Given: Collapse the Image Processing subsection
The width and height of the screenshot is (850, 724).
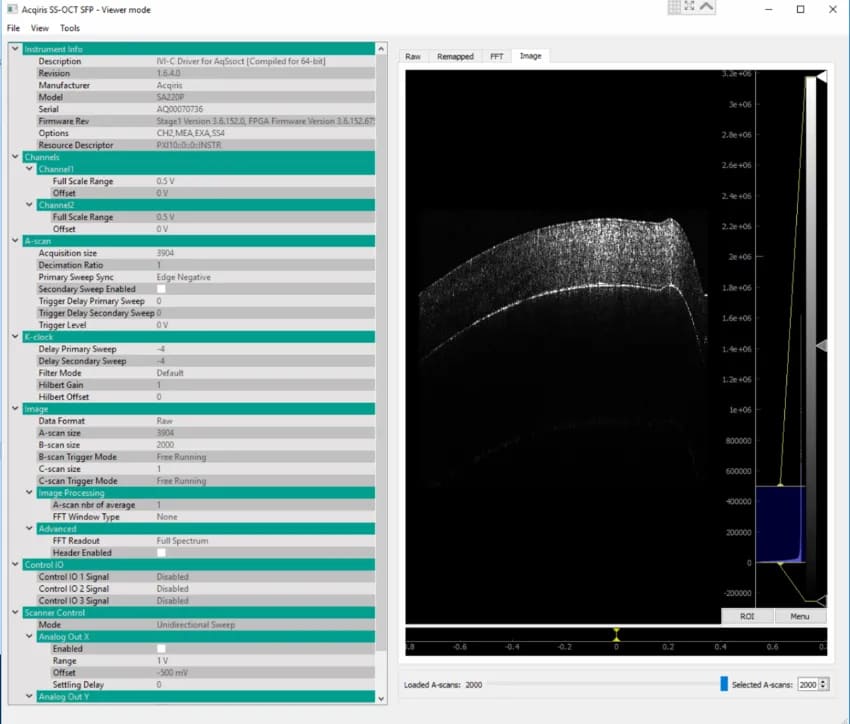Looking at the screenshot, I should pos(29,493).
